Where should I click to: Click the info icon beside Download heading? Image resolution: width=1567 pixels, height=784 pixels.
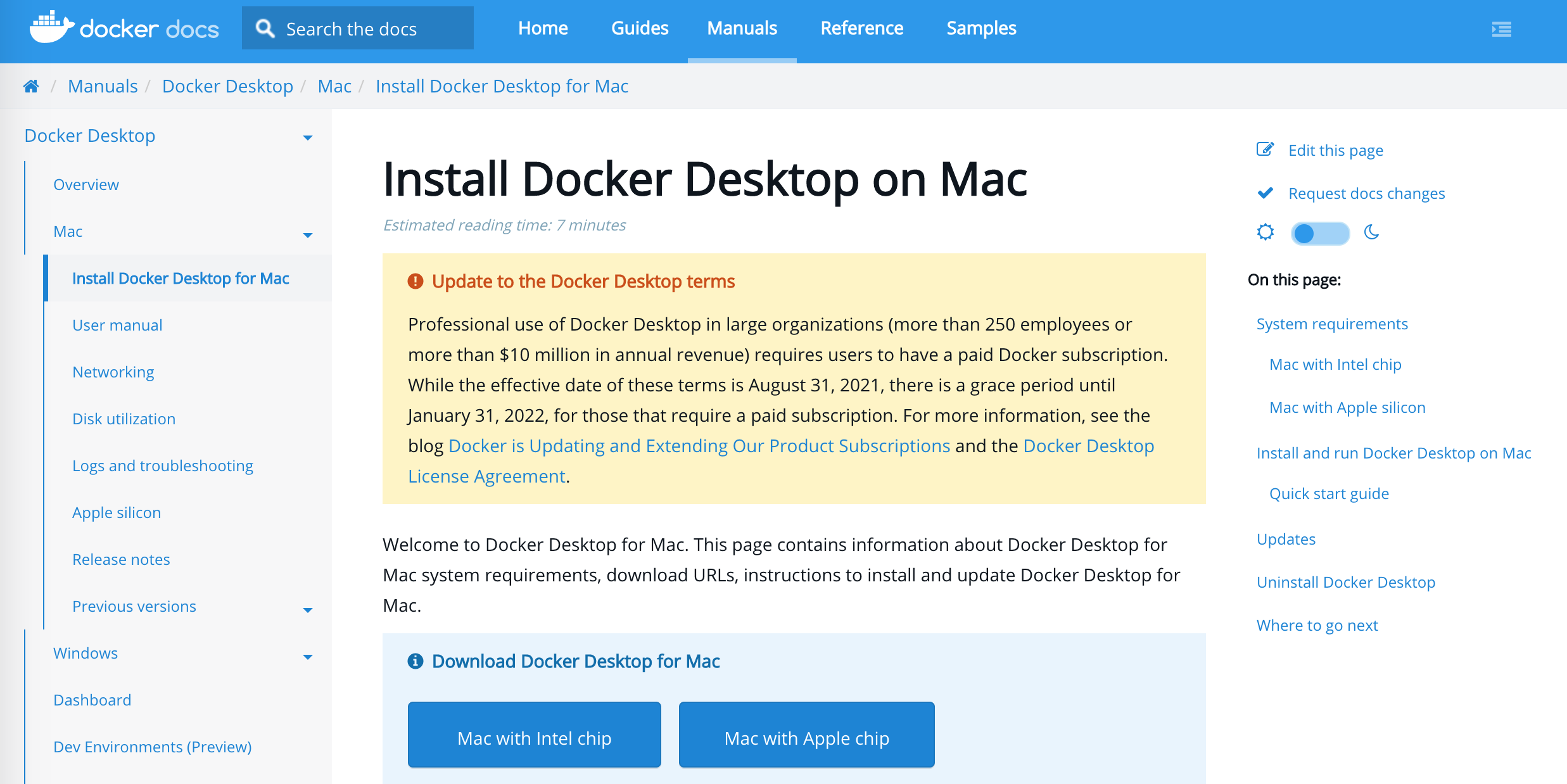coord(416,661)
